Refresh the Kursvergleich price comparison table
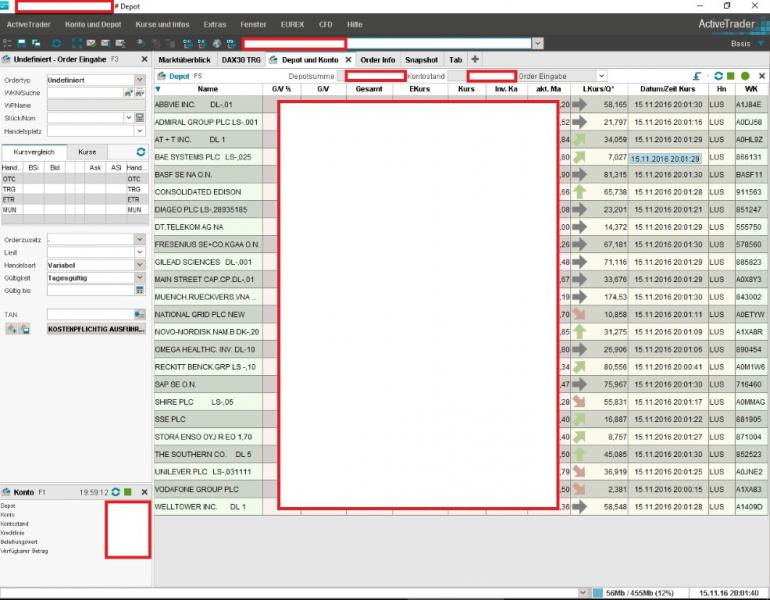 pyautogui.click(x=141, y=151)
